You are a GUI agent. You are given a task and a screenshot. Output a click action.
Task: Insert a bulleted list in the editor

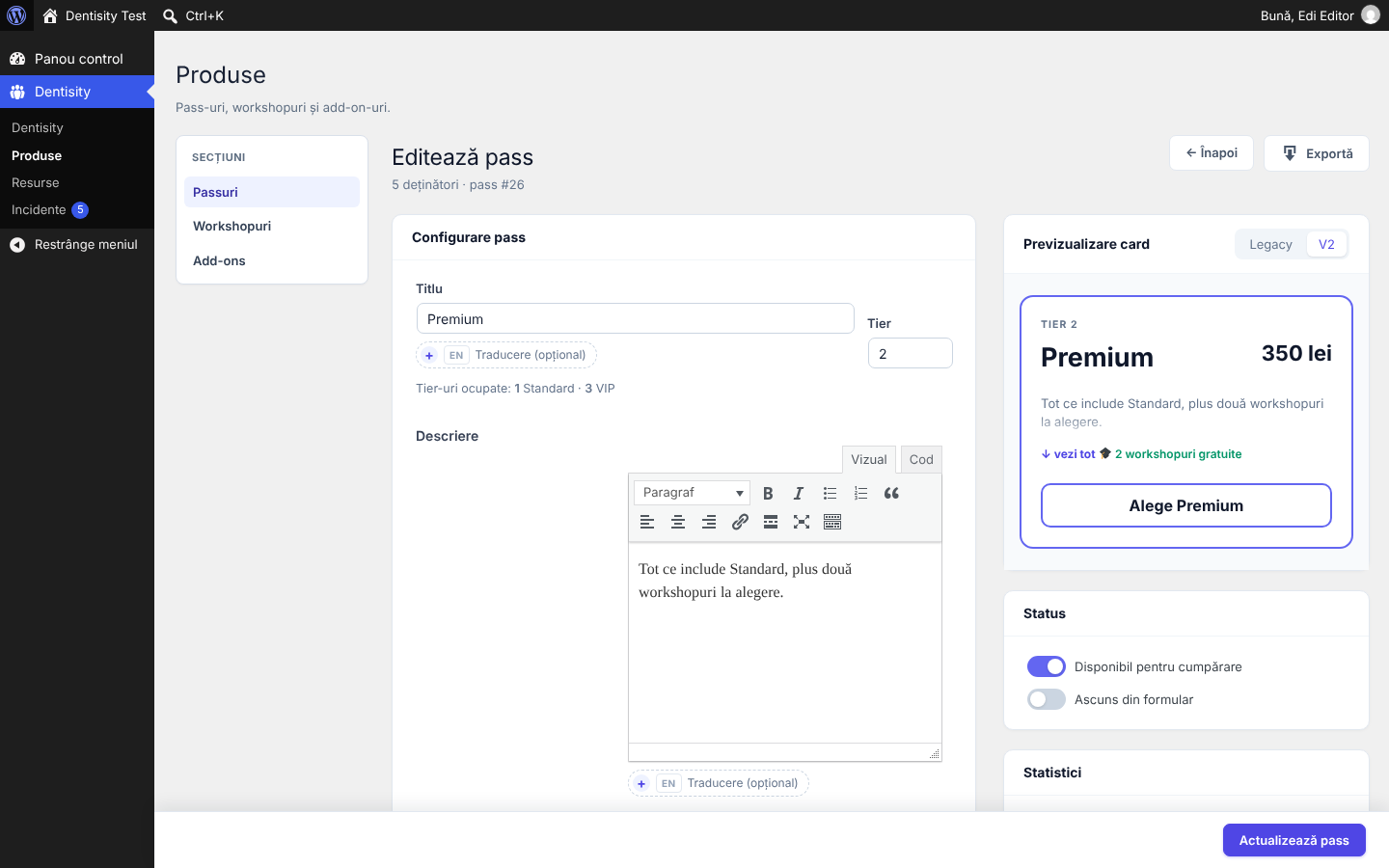click(830, 493)
